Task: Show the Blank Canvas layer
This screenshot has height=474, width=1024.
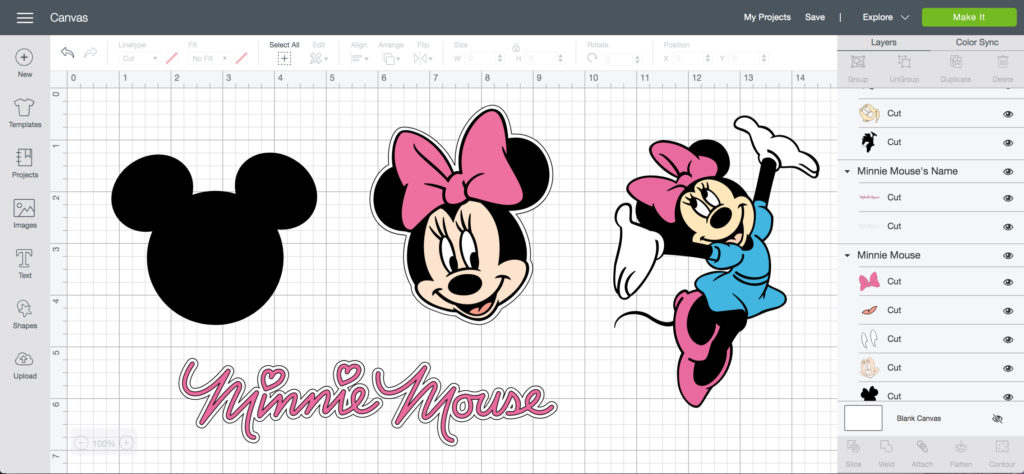Action: click(x=997, y=419)
